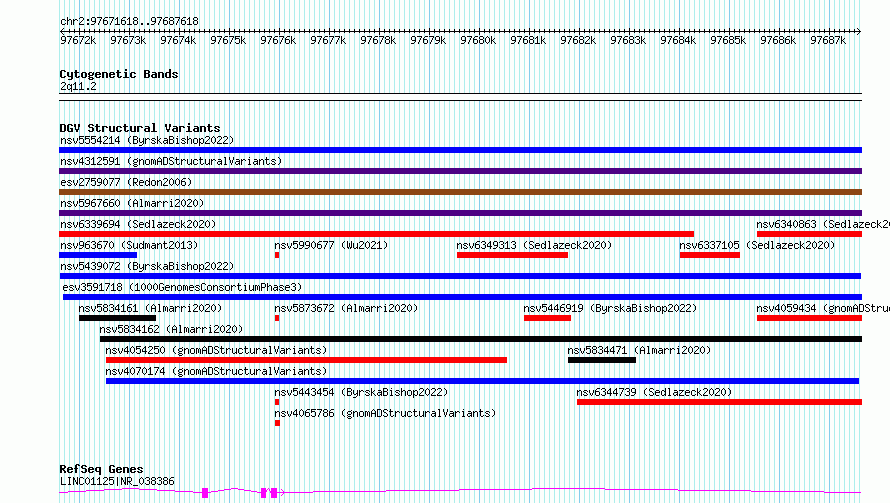890x503 pixels.
Task: Click the LINC01125|NR_038386 gene label
Action: click(x=117, y=481)
